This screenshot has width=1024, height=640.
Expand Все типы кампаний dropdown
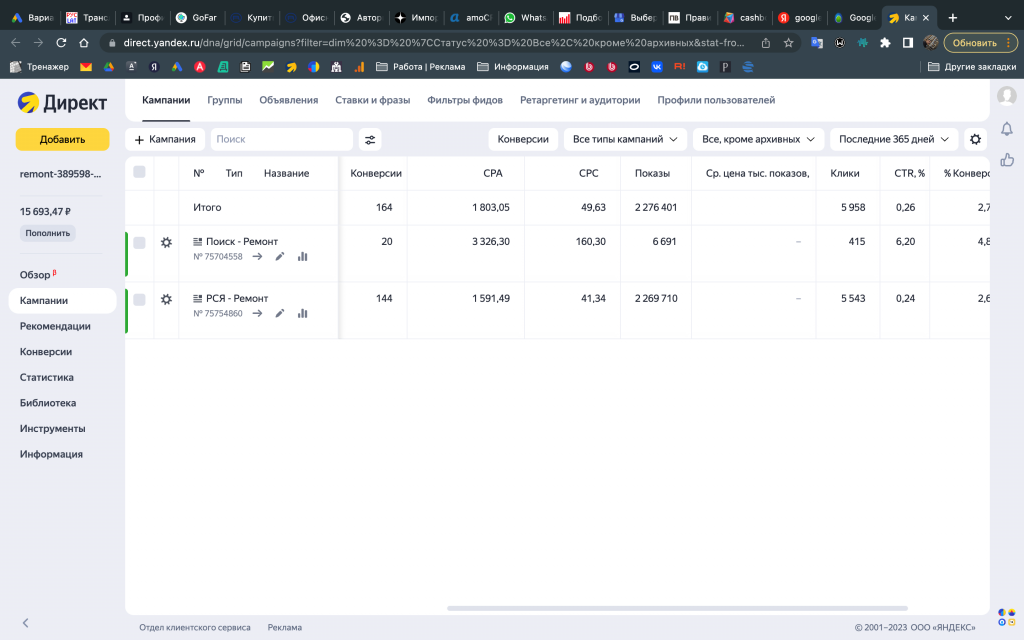point(625,140)
